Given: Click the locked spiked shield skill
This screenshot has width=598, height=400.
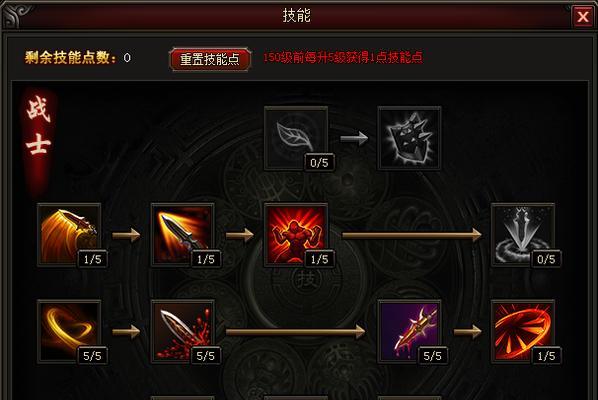Looking at the screenshot, I should [409, 138].
